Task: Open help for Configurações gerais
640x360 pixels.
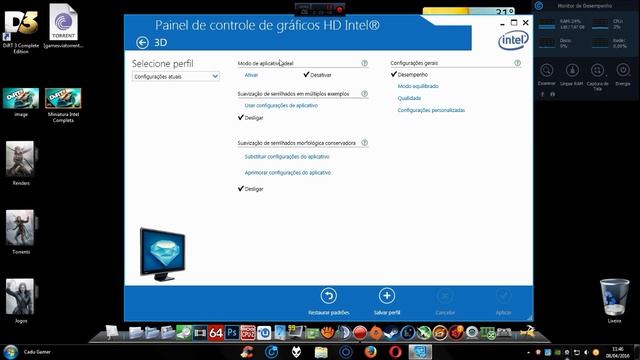Action: [x=518, y=63]
